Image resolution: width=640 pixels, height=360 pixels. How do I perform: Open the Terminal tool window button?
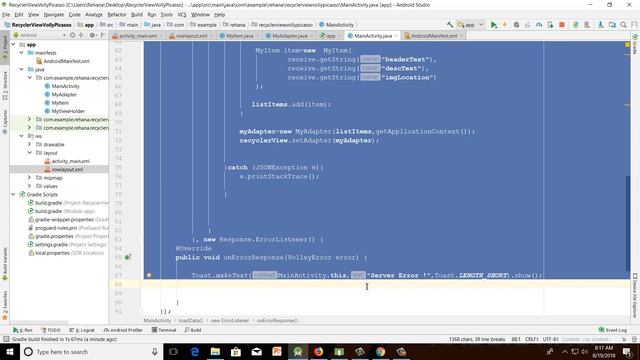(164, 330)
